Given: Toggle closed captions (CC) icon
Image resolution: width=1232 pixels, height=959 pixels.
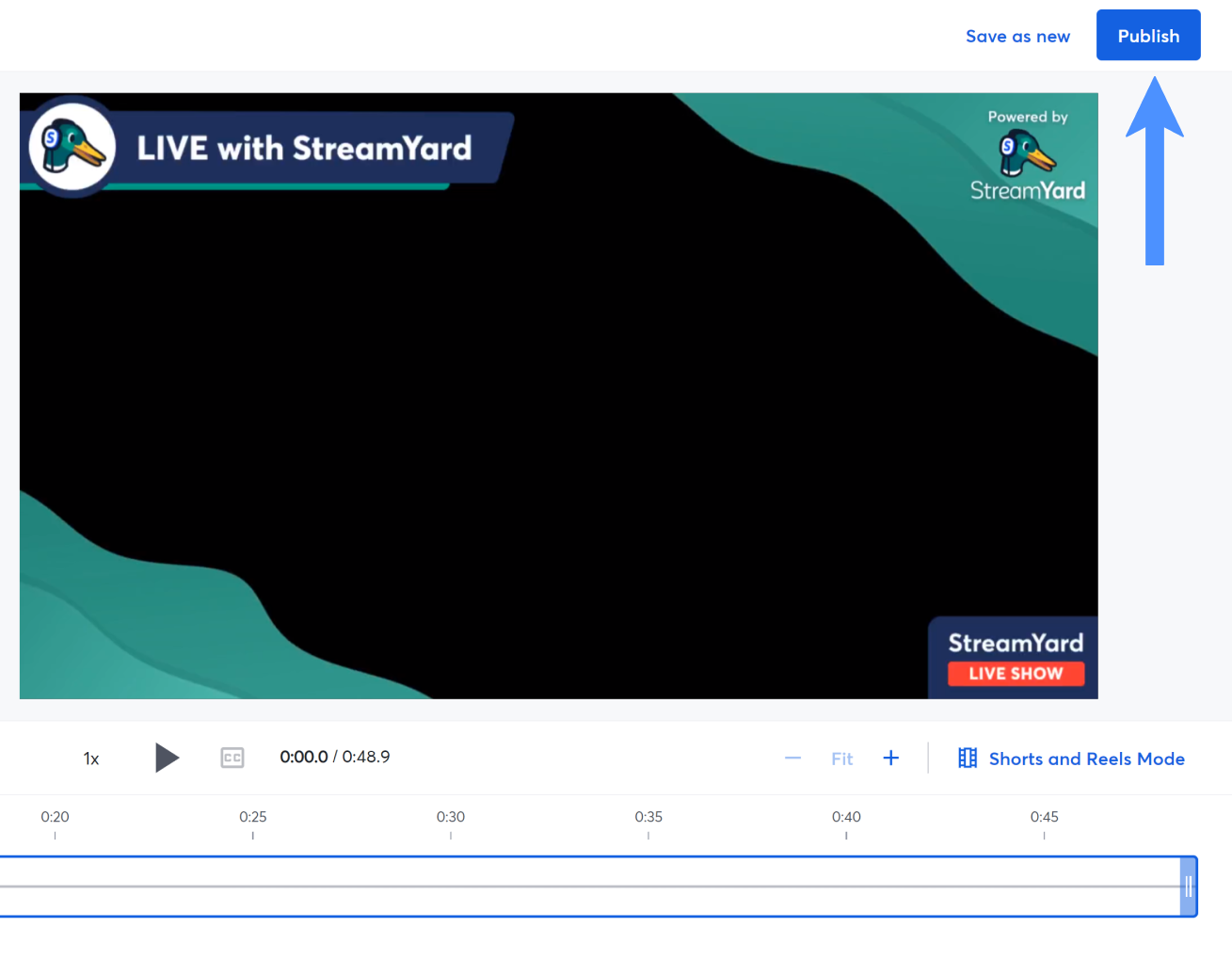Looking at the screenshot, I should (x=232, y=758).
